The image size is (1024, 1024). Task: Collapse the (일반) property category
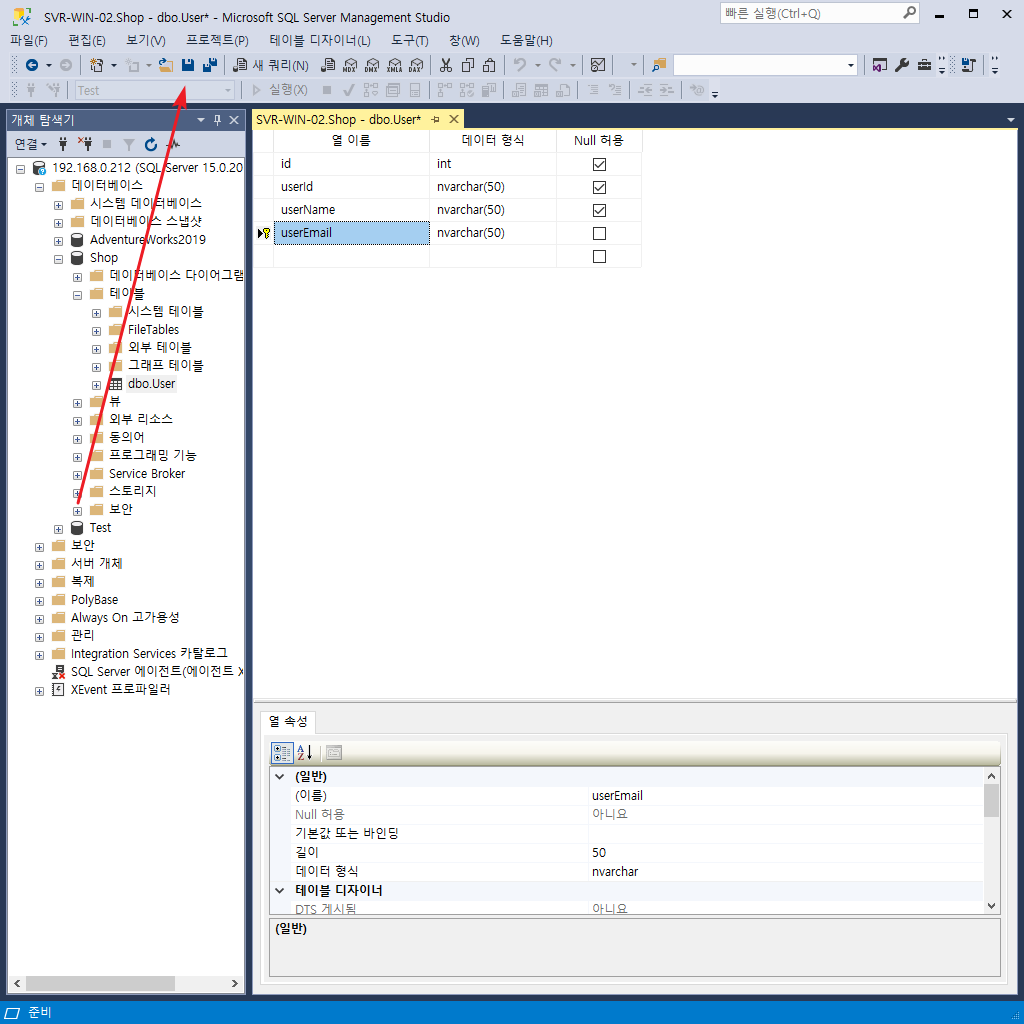(x=280, y=776)
